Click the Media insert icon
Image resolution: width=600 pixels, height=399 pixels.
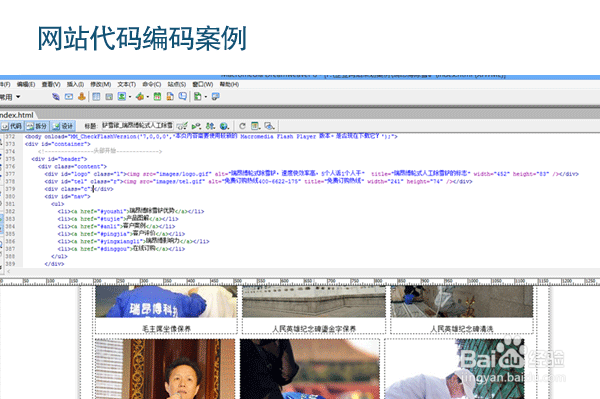140,97
